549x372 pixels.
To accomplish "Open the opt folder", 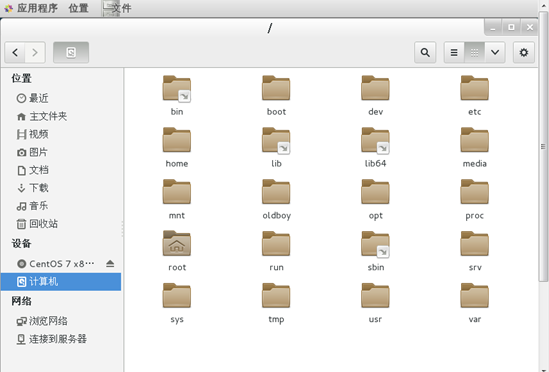I will (x=375, y=192).
